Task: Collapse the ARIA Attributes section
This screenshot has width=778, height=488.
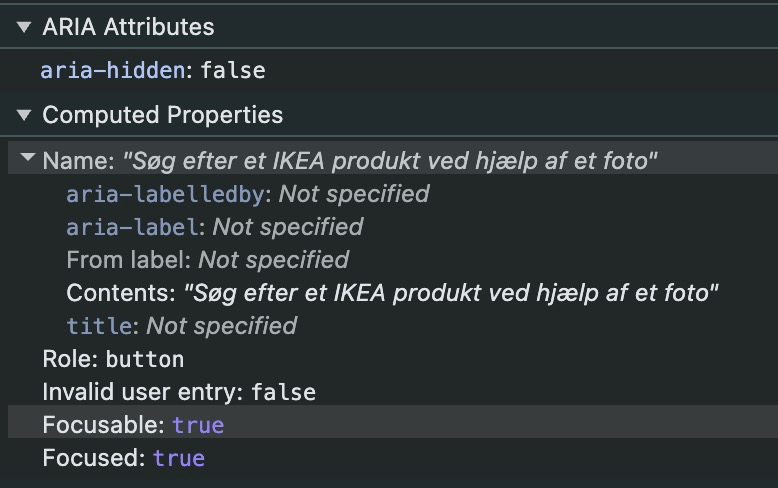Action: tap(24, 27)
